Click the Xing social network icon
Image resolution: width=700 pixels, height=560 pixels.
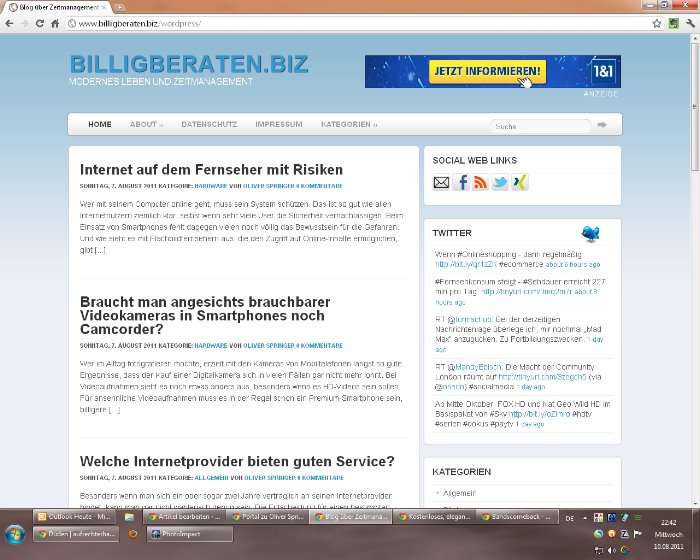(x=519, y=182)
